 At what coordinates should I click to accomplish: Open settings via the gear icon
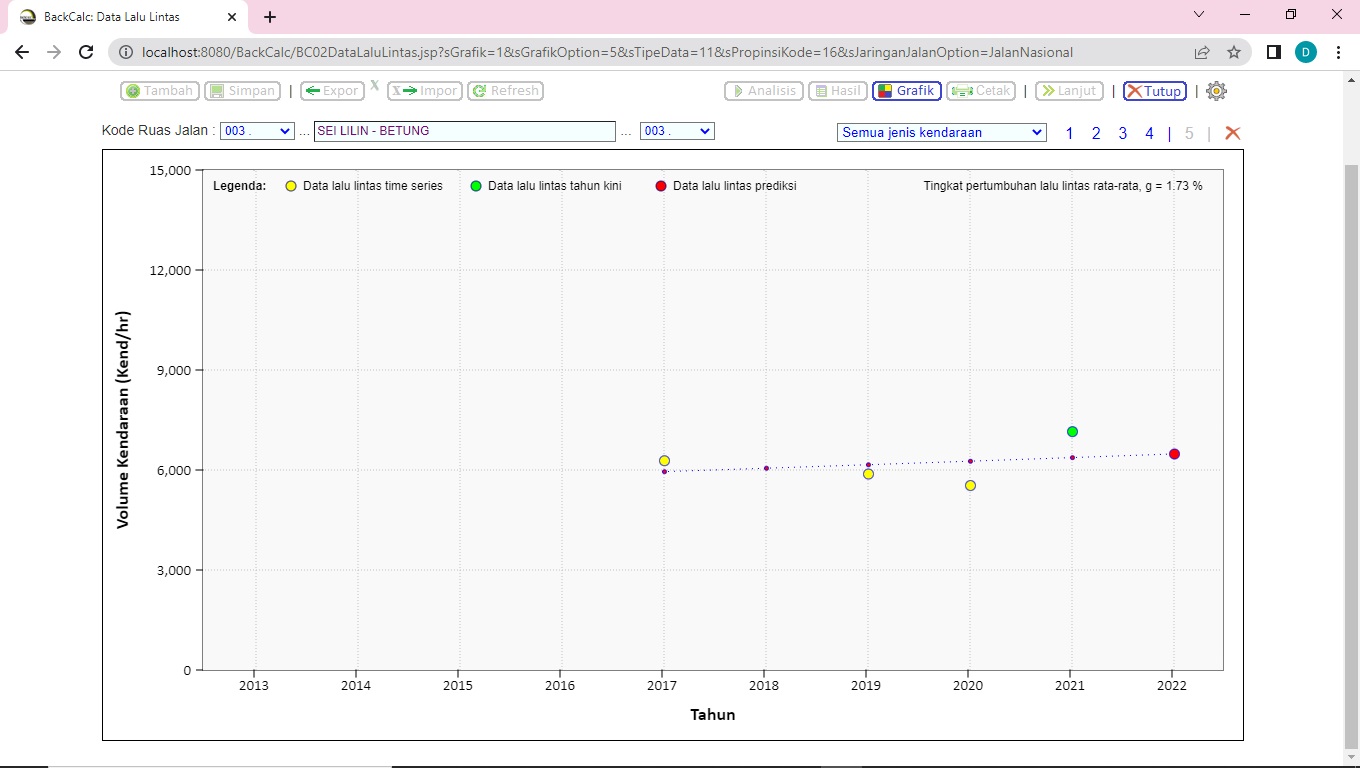[x=1216, y=91]
